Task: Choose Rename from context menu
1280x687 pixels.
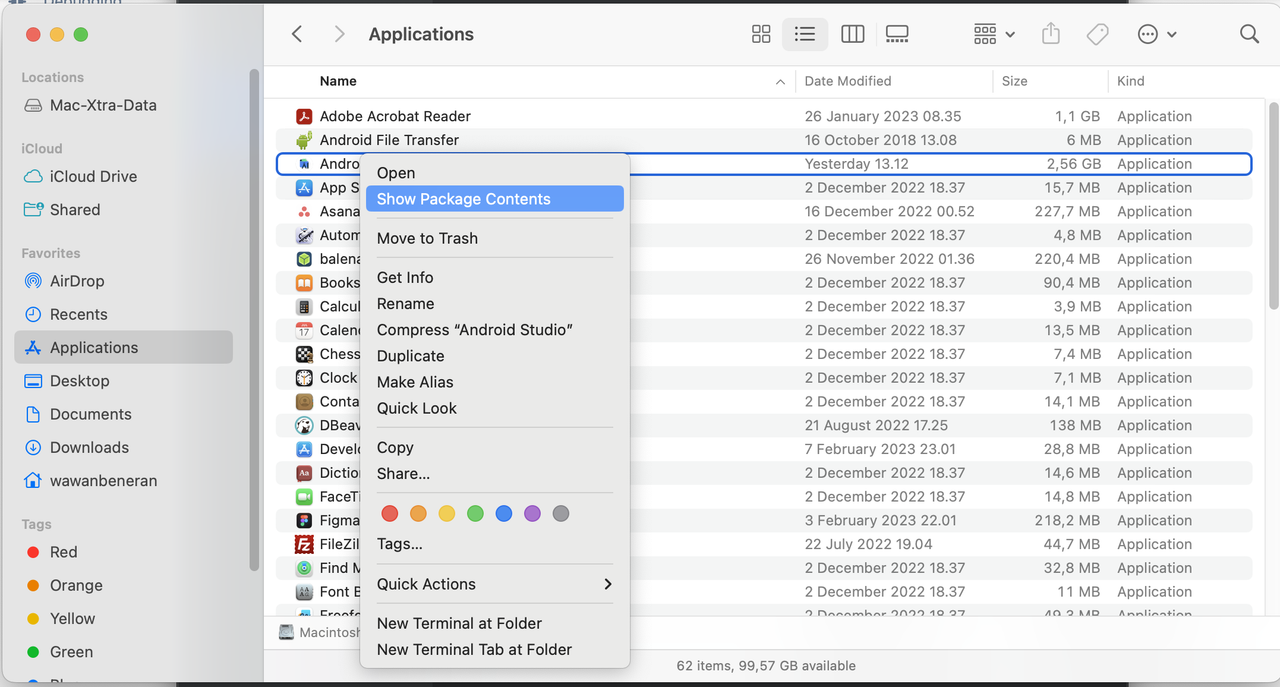Action: coord(494,303)
